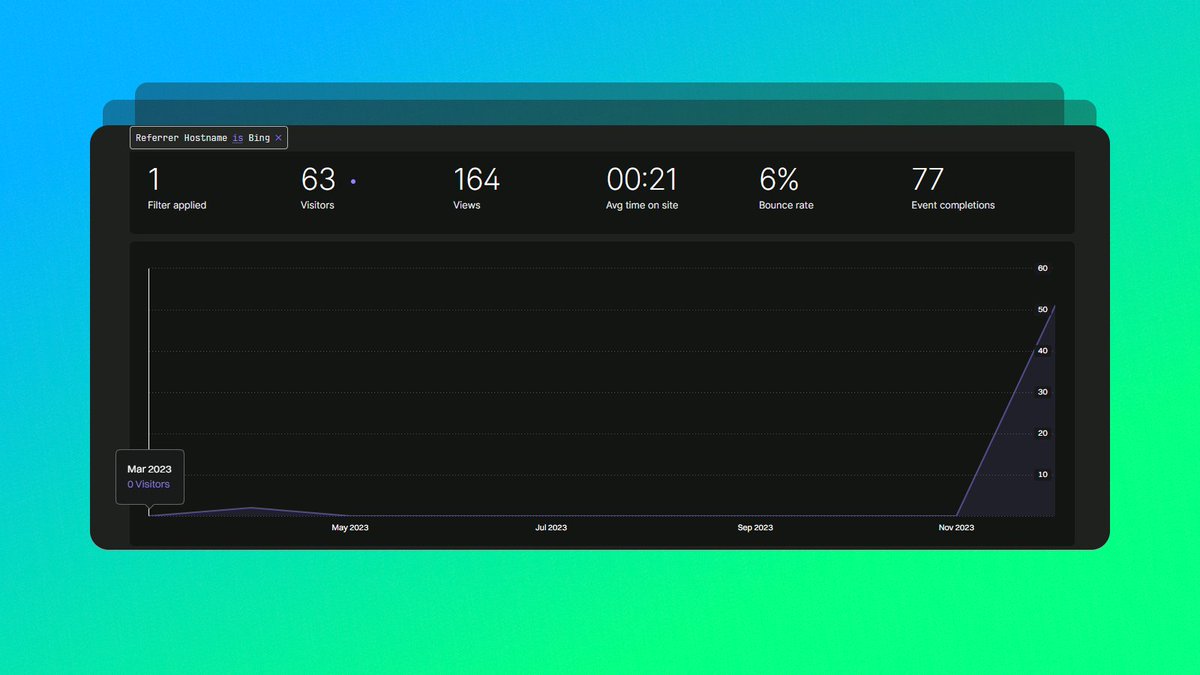Viewport: 1200px width, 675px height.
Task: Click the Mar 2023 tooltip box
Action: click(x=149, y=476)
